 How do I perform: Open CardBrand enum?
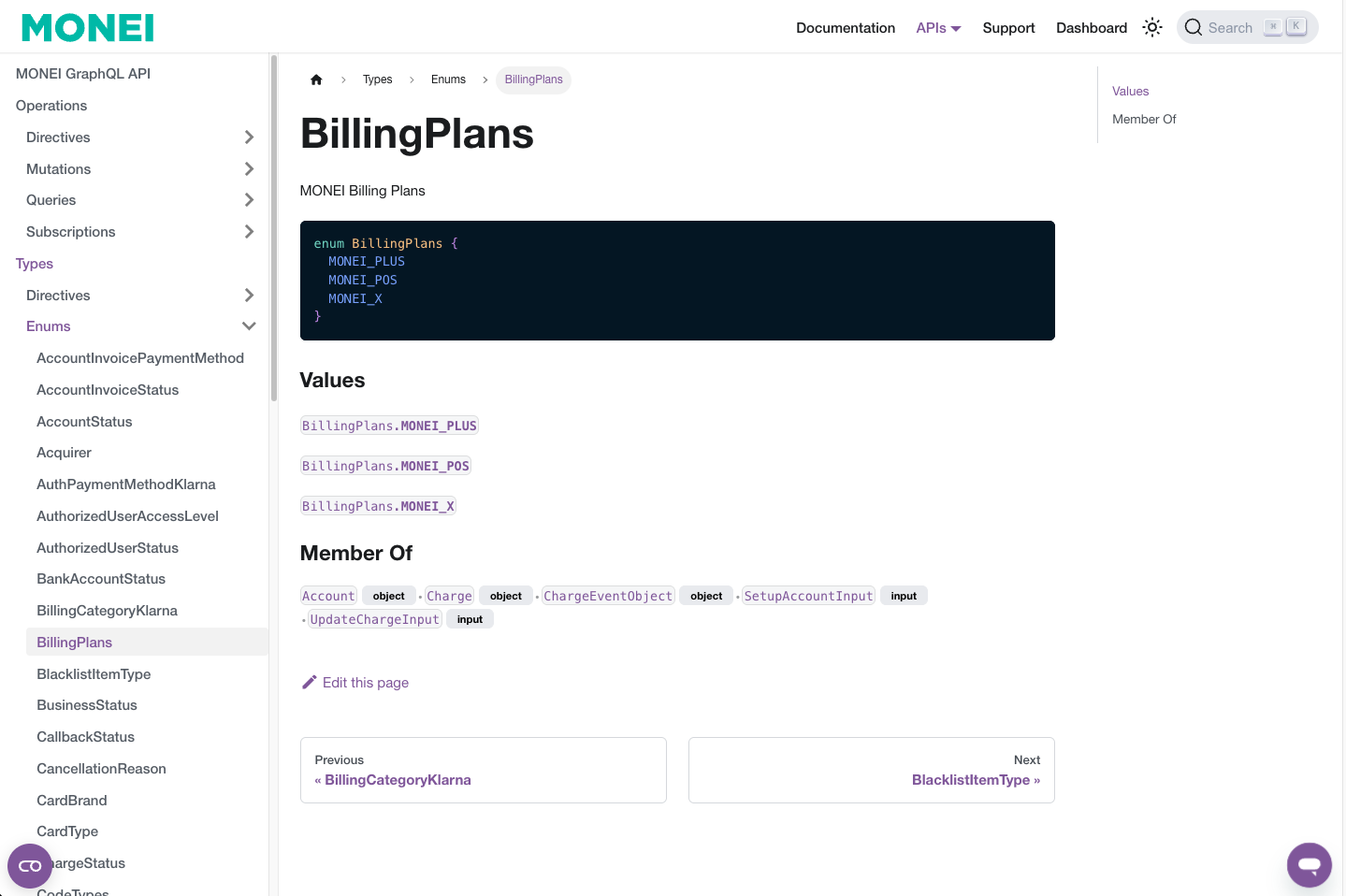(72, 801)
